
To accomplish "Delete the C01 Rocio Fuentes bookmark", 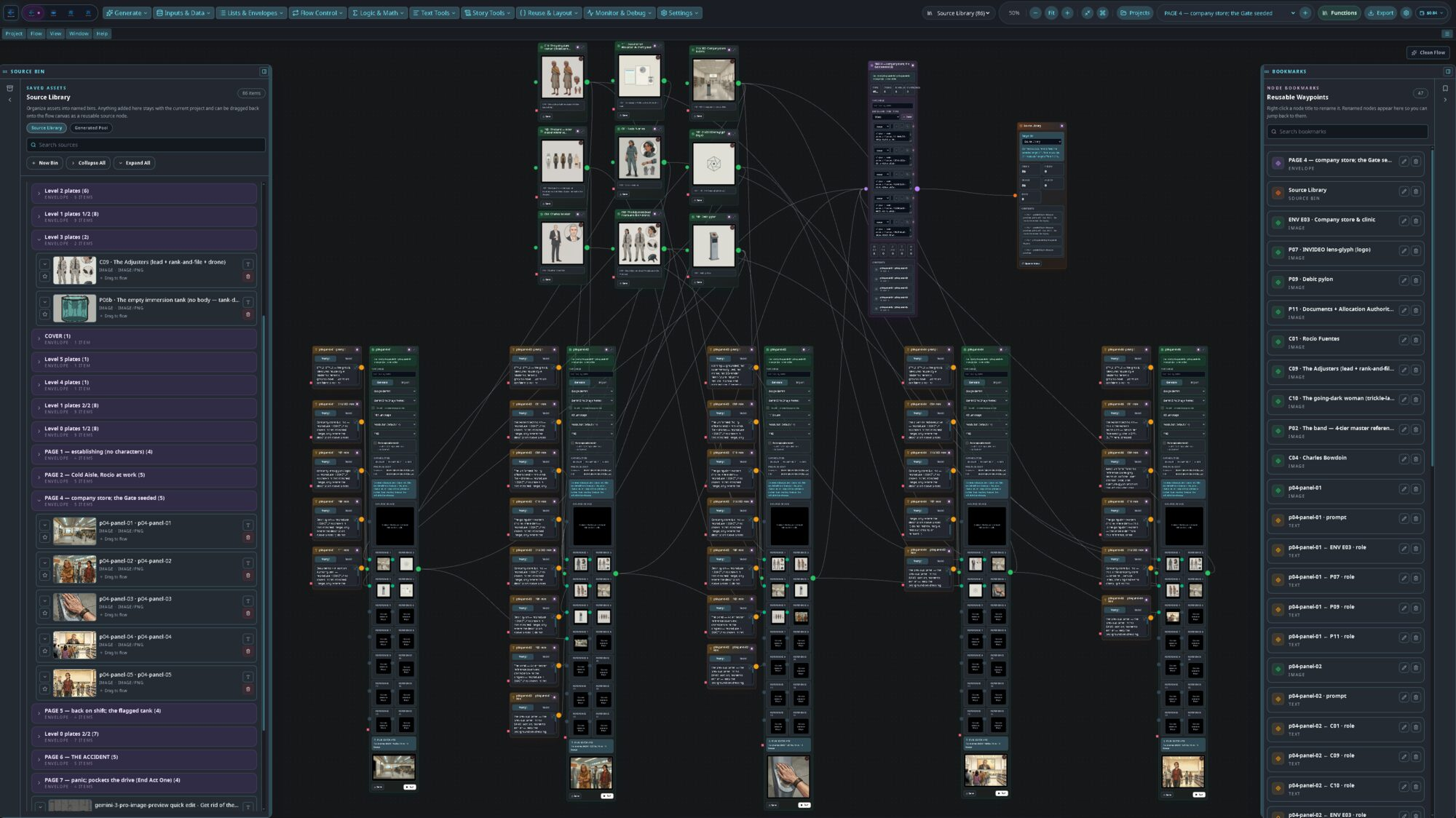I will (x=1415, y=341).
